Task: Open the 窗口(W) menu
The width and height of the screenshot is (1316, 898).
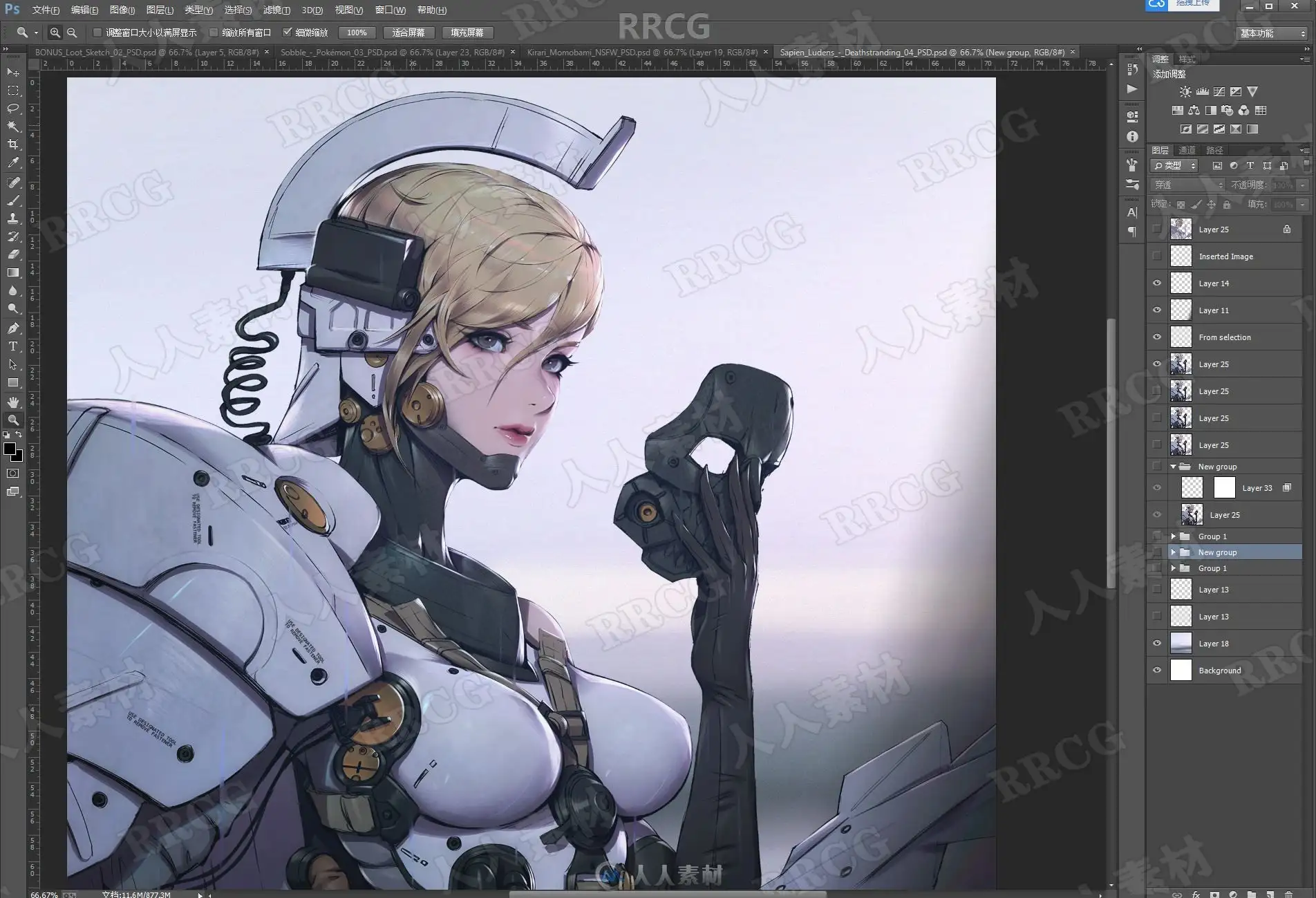Action: coord(391,10)
